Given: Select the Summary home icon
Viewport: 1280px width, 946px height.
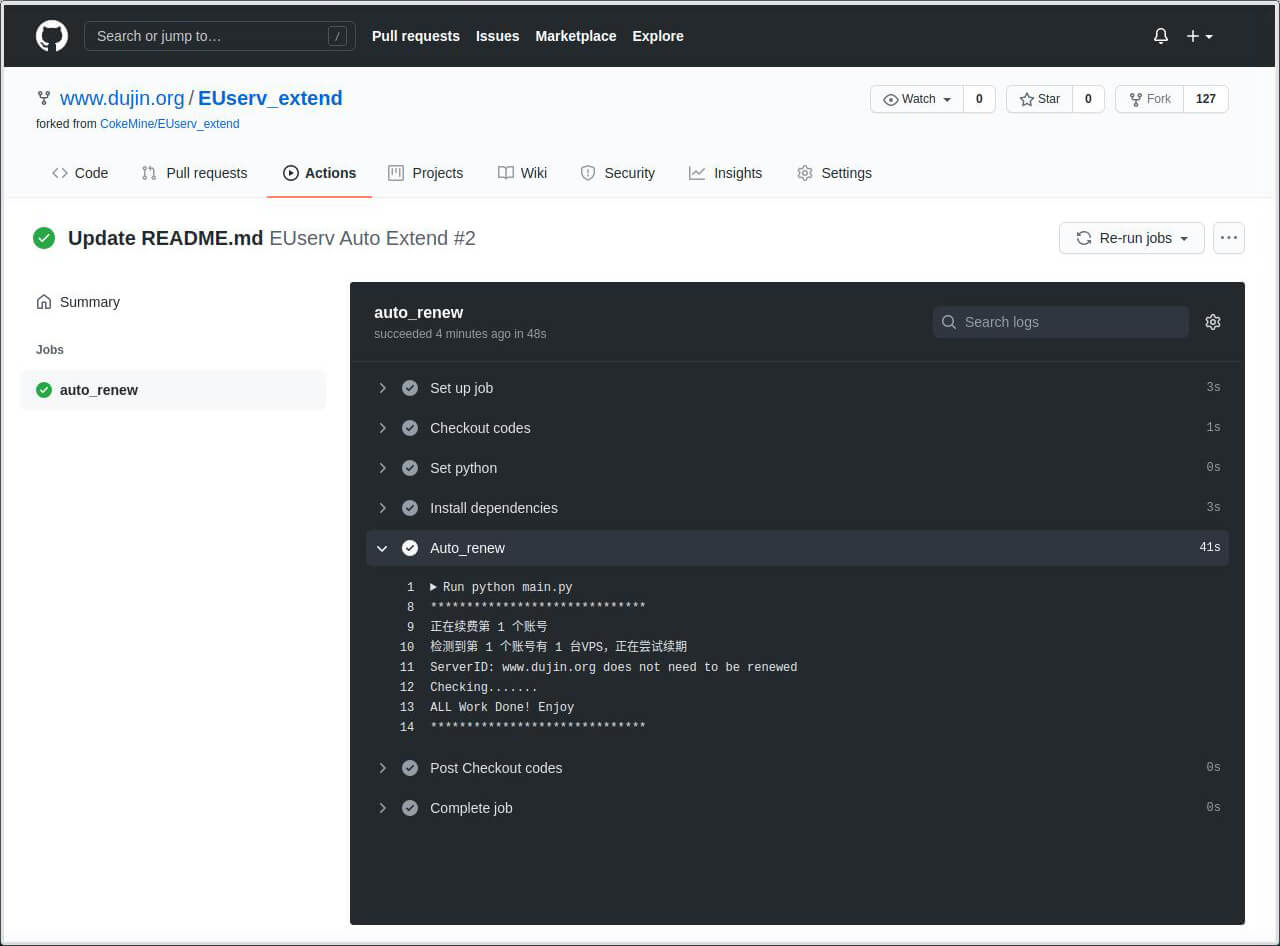Looking at the screenshot, I should (x=44, y=301).
